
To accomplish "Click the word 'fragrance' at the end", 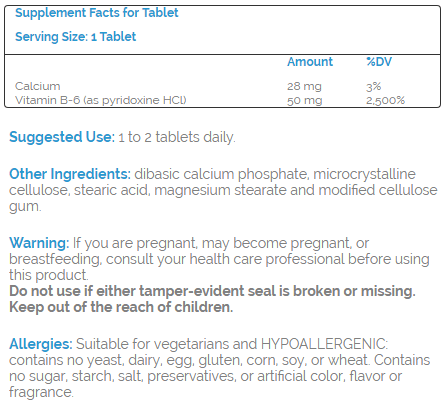I will (x=41, y=392).
